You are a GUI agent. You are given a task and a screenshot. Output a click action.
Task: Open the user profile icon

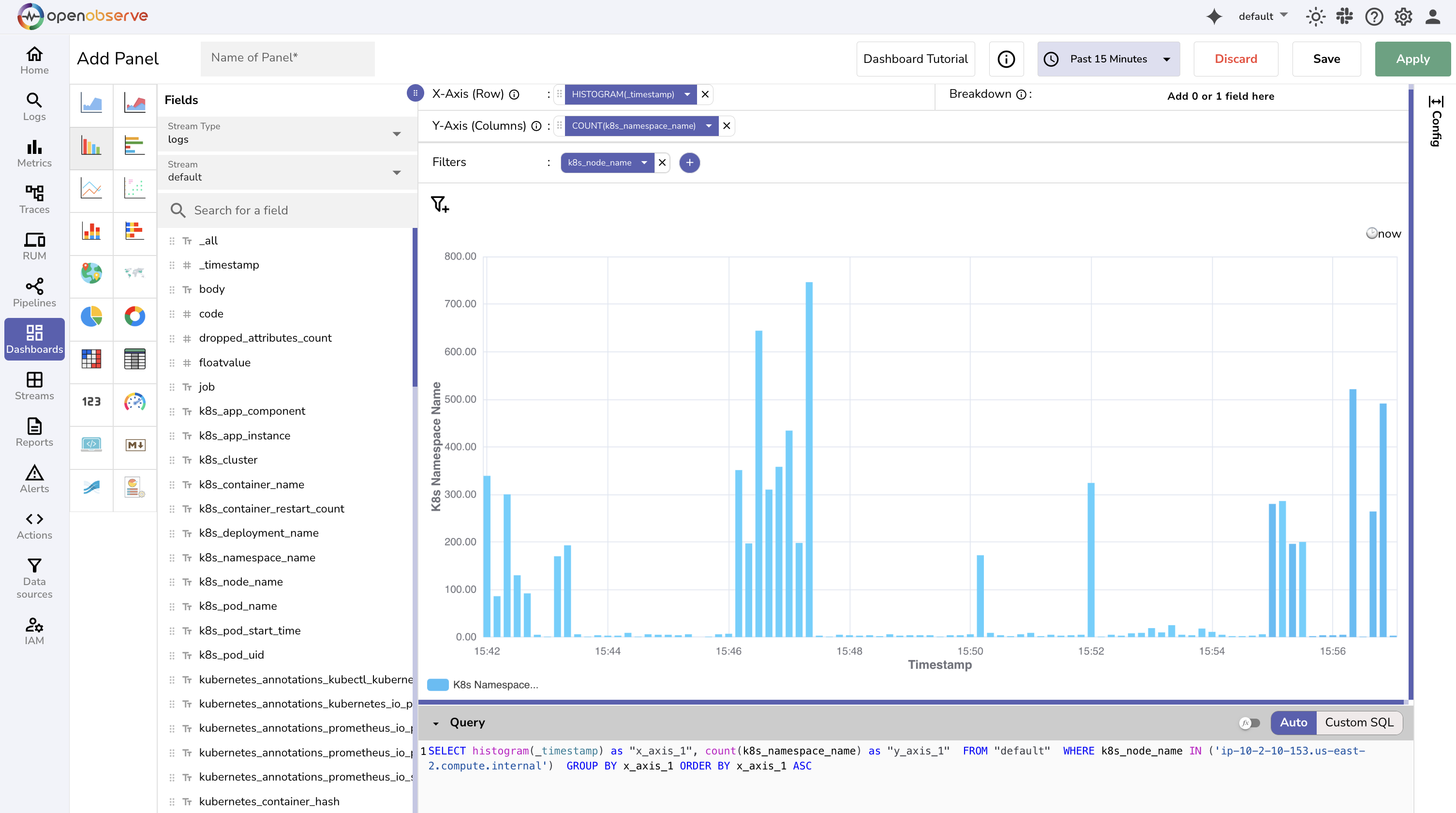pos(1433,16)
